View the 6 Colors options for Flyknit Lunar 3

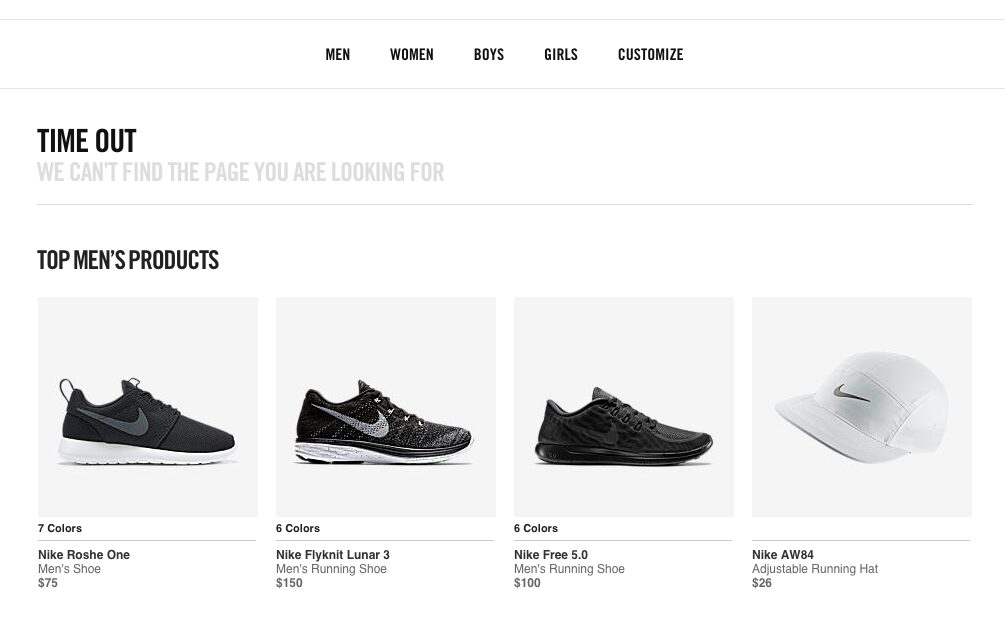tap(297, 528)
